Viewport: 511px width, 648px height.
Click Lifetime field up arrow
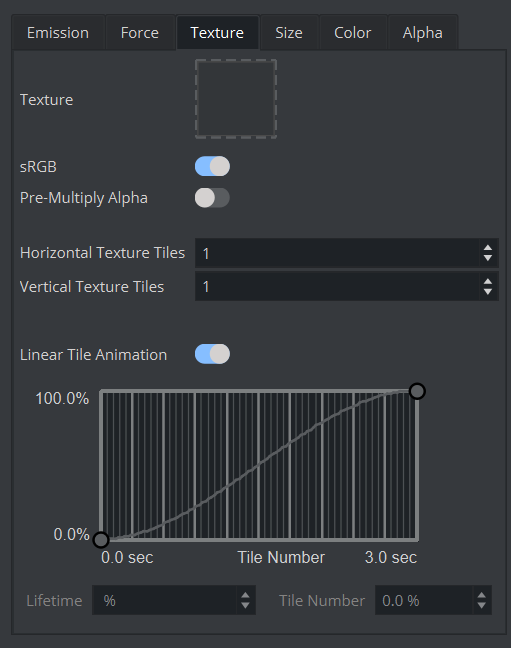[x=246, y=596]
